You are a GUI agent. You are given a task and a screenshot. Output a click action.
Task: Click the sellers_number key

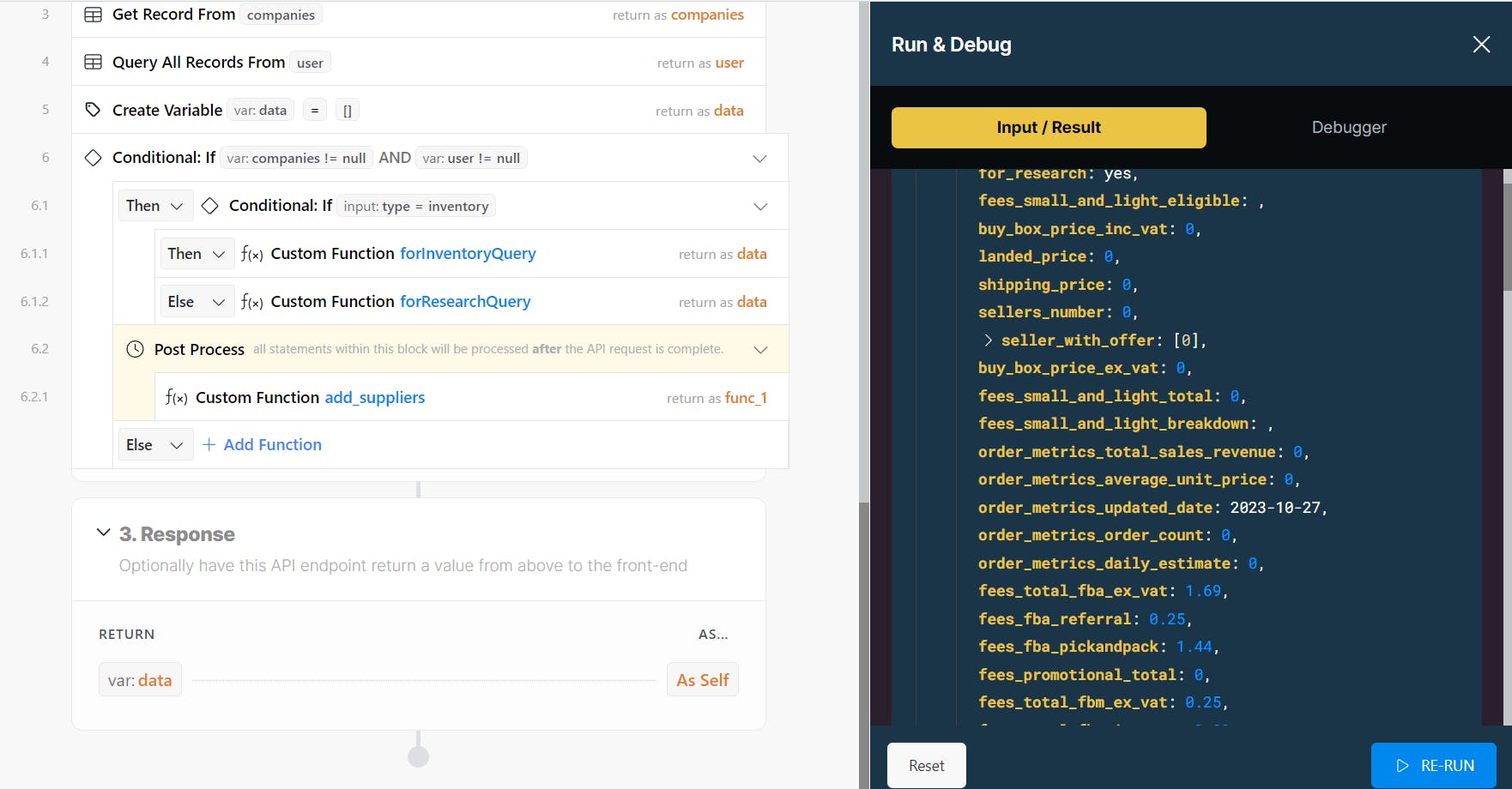click(1041, 312)
